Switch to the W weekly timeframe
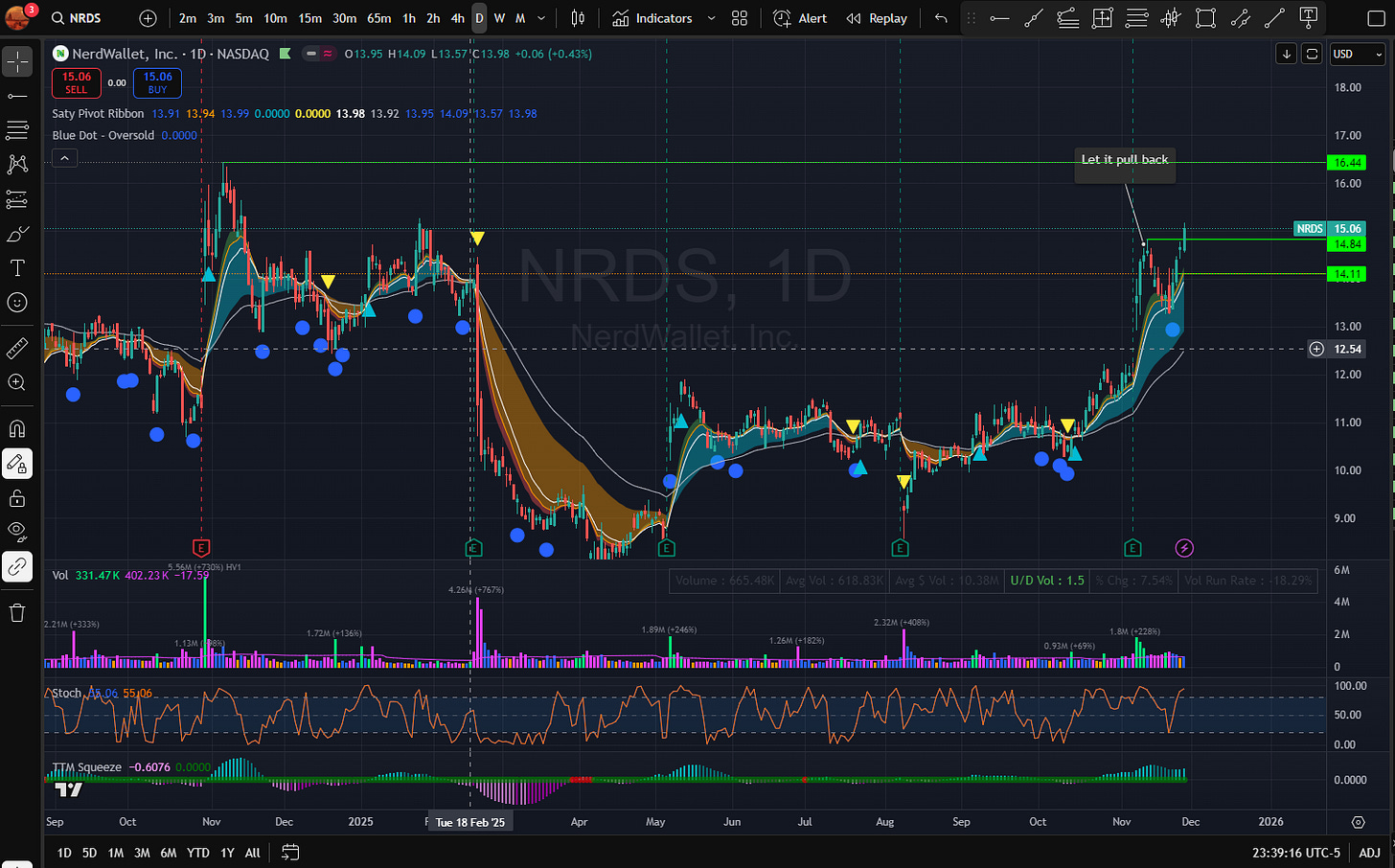1395x868 pixels. coord(499,18)
